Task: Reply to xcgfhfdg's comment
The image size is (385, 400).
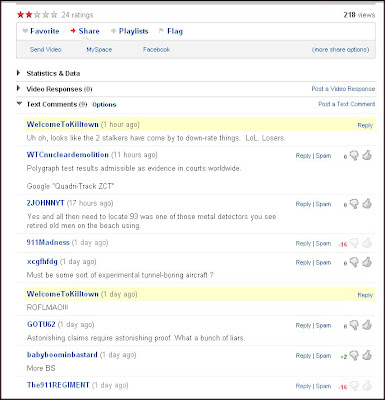Action: (x=303, y=262)
